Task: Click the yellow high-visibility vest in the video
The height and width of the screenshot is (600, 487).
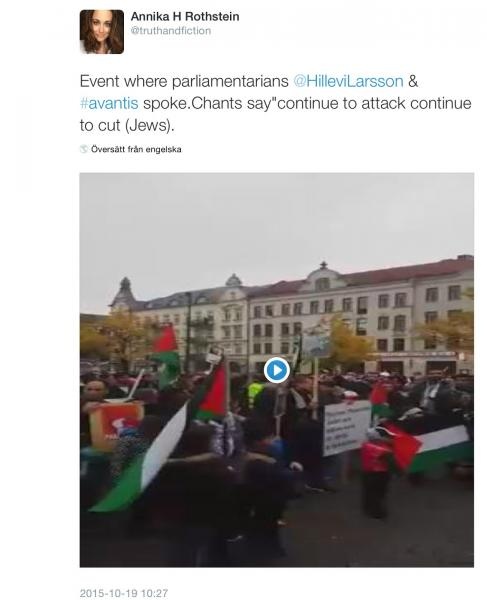Action: (255, 394)
